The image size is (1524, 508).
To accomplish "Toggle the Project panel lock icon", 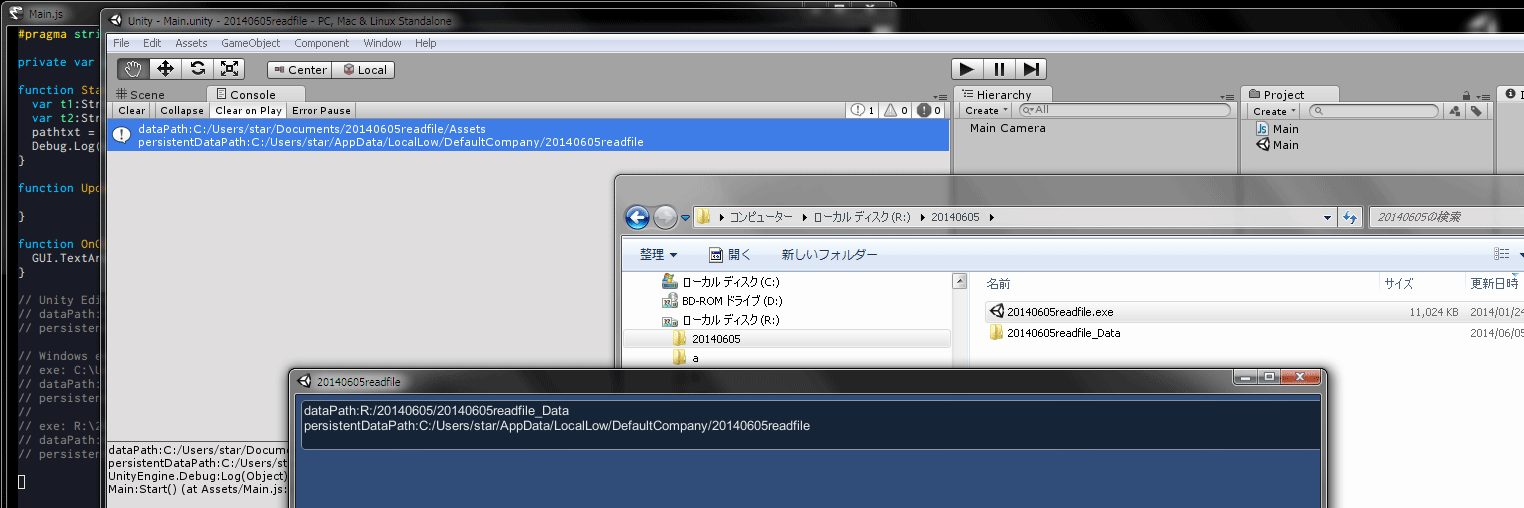I will coord(1466,94).
